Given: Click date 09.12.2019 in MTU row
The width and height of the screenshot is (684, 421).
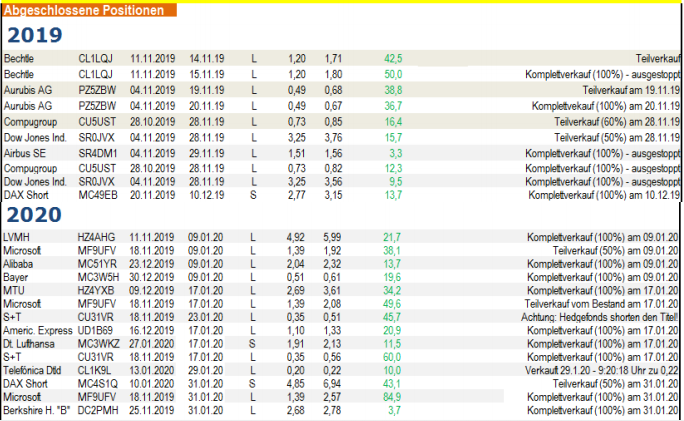Looking at the screenshot, I should click(151, 291).
